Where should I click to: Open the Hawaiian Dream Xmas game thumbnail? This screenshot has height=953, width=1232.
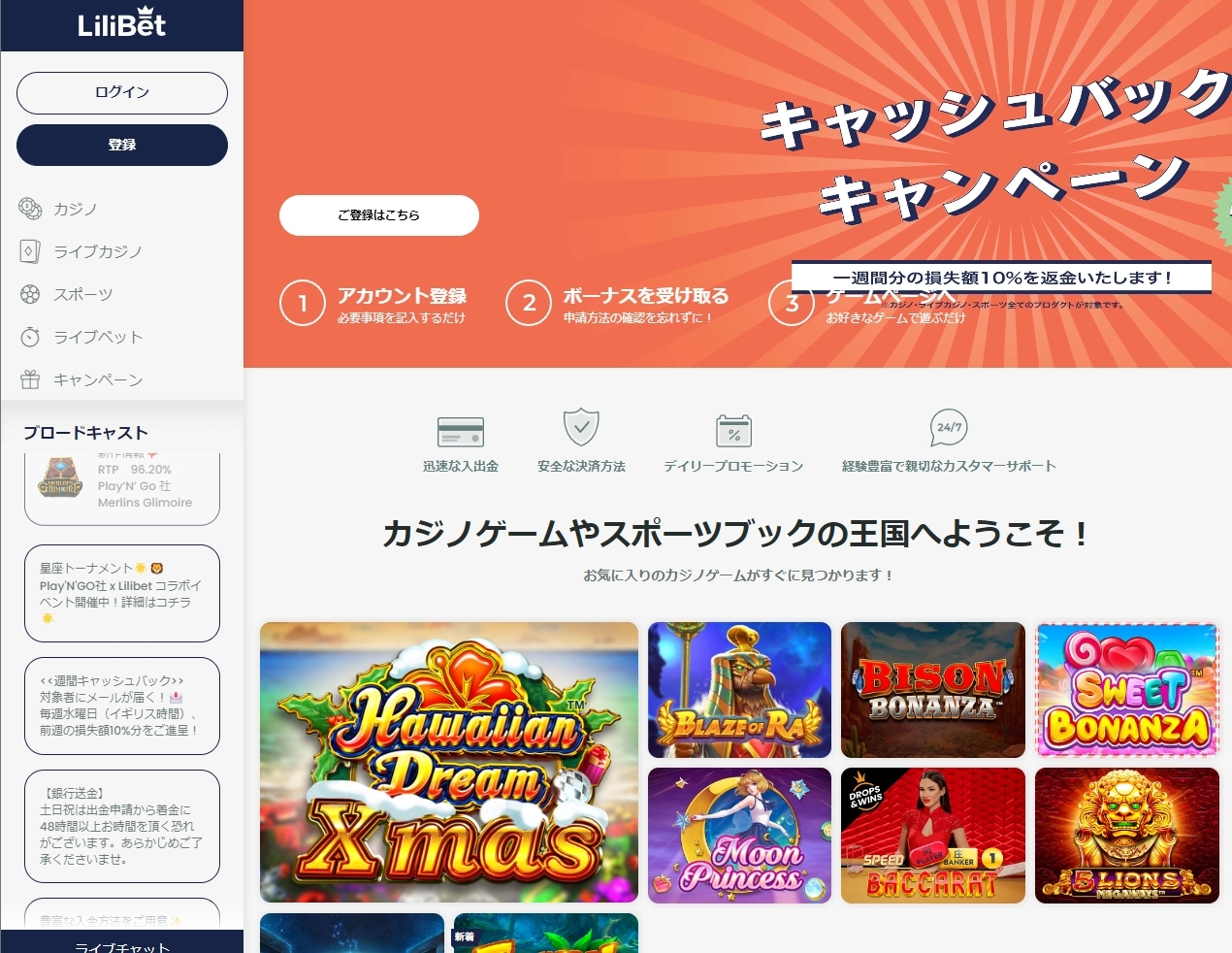pyautogui.click(x=449, y=763)
